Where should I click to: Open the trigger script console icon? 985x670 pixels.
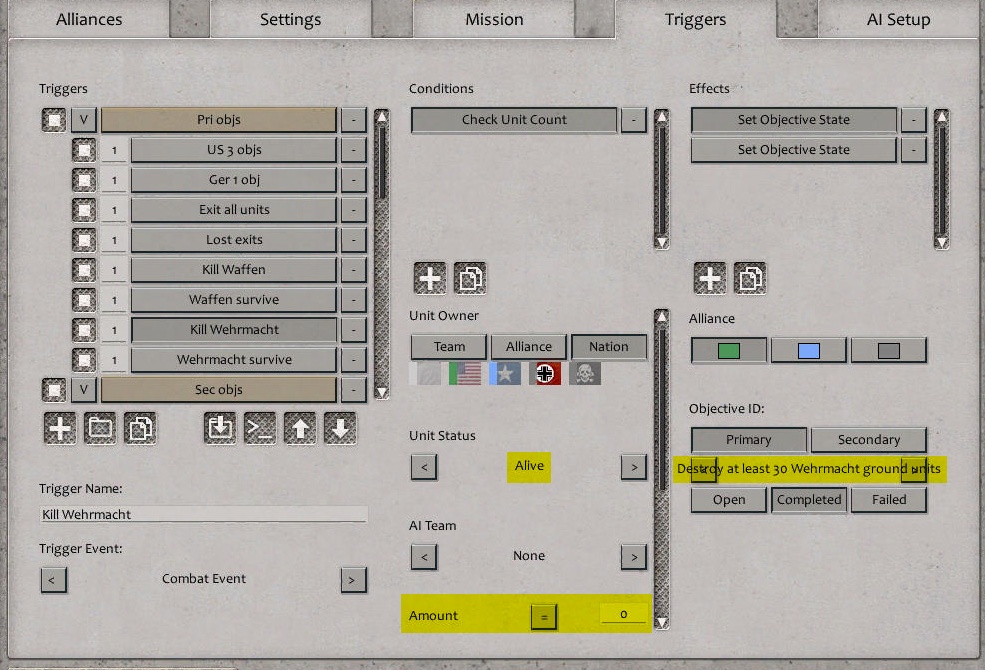(x=261, y=428)
